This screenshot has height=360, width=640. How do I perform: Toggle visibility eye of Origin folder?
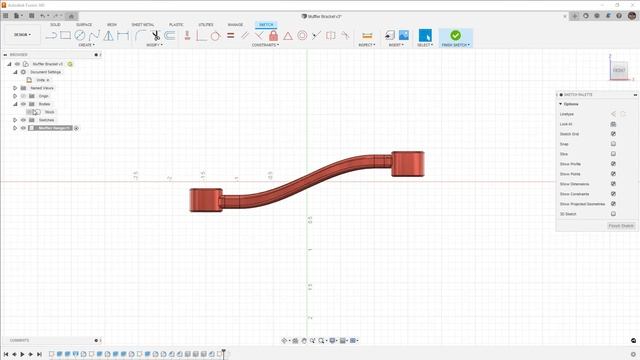tap(23, 96)
